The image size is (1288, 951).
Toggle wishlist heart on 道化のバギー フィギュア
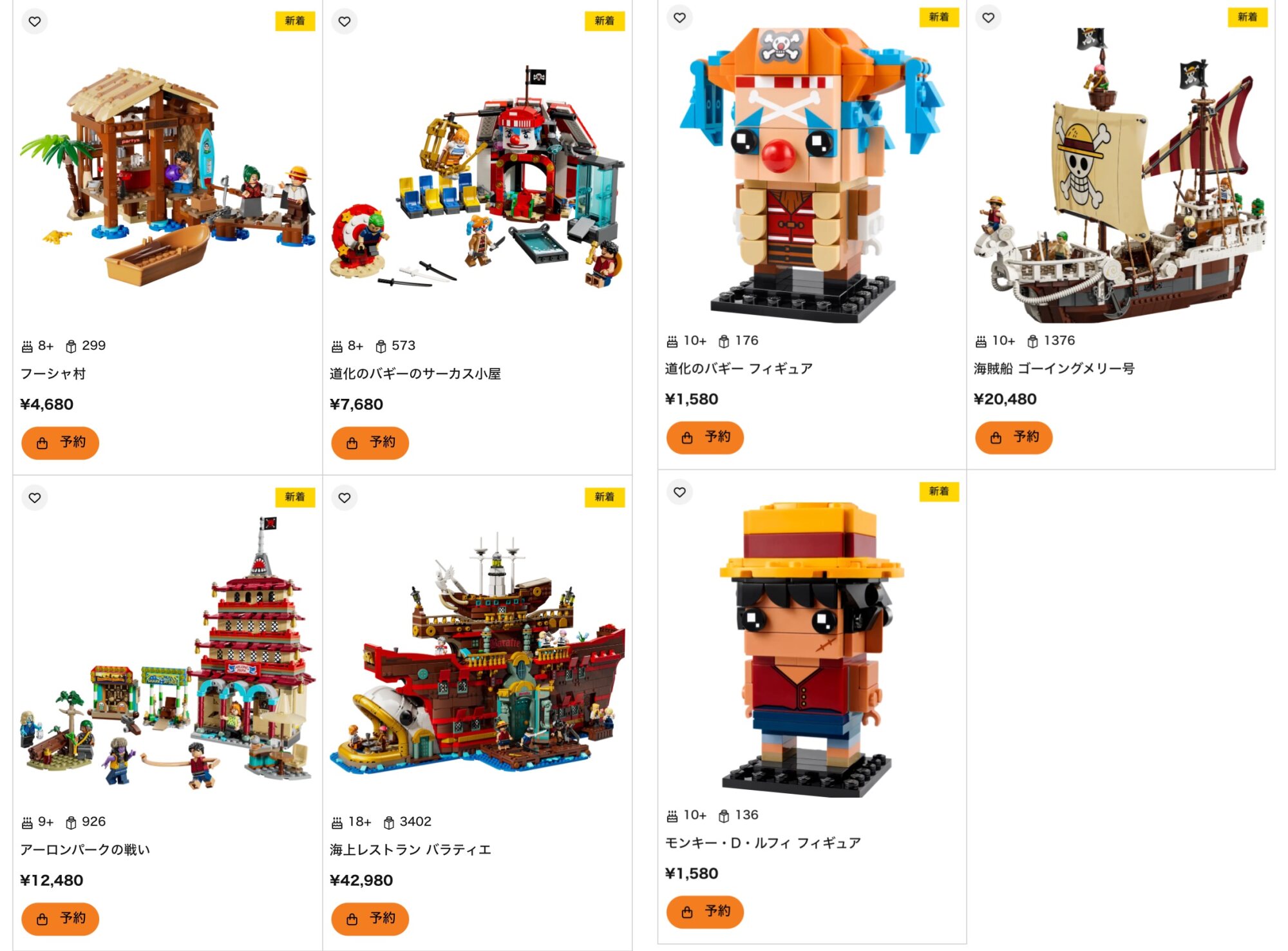pyautogui.click(x=679, y=17)
